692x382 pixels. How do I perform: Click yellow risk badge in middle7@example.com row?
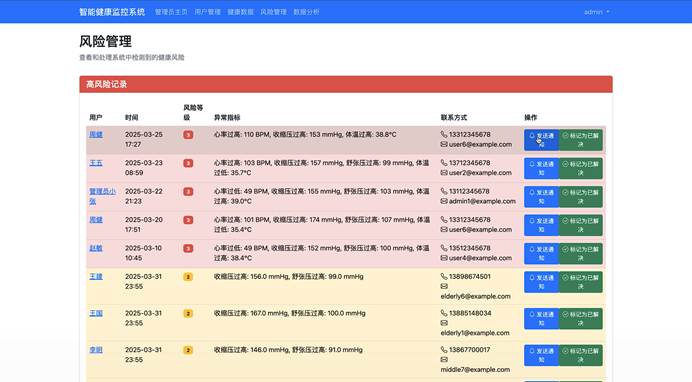pyautogui.click(x=188, y=350)
